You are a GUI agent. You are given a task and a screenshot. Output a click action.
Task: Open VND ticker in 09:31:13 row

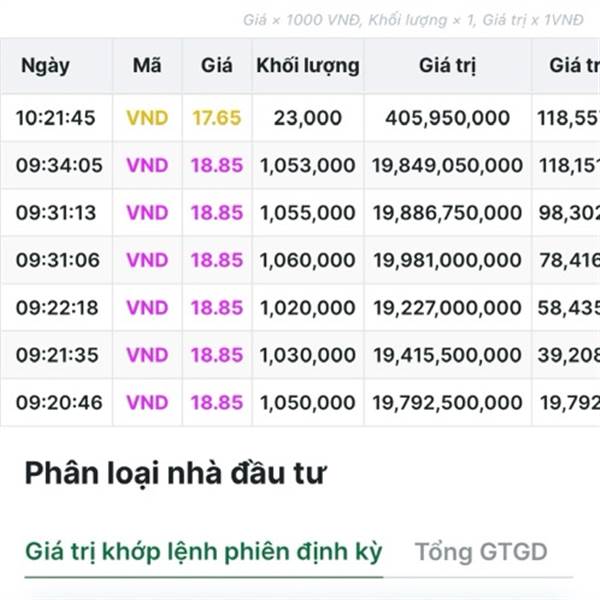147,213
